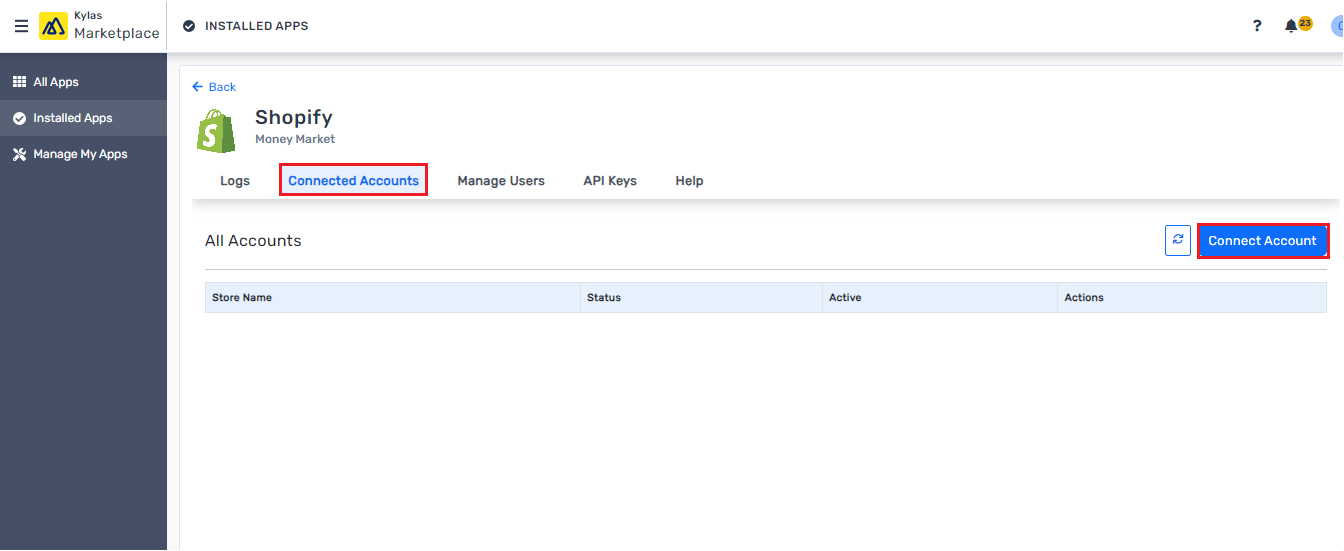Click the Connect Account button
The width and height of the screenshot is (1344, 551).
click(1262, 241)
